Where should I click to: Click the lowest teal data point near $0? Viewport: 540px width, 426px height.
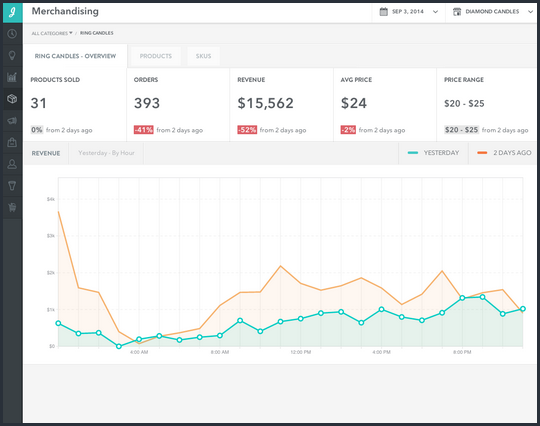(119, 346)
